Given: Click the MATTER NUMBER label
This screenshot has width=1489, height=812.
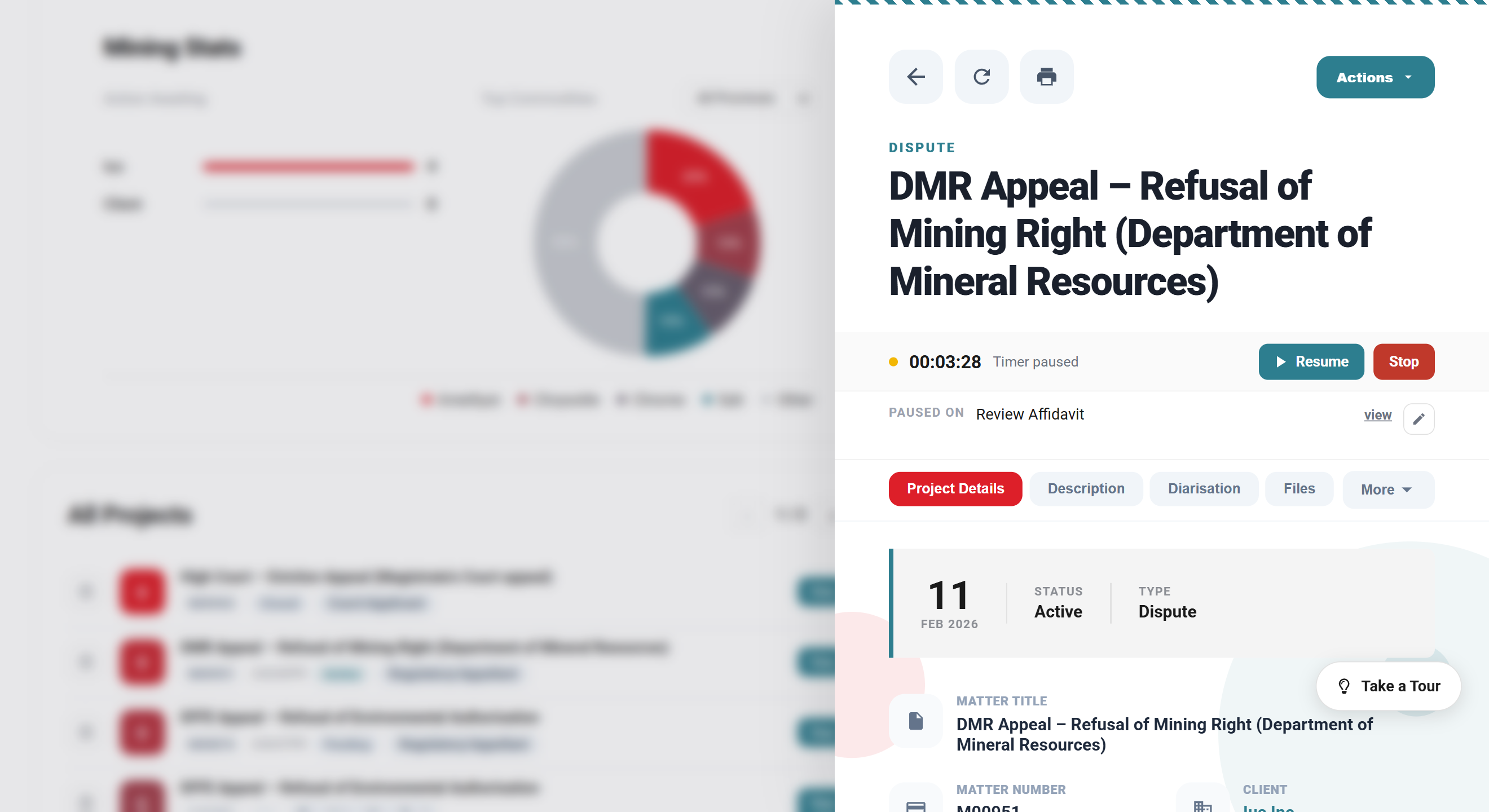Looking at the screenshot, I should pos(1010,789).
